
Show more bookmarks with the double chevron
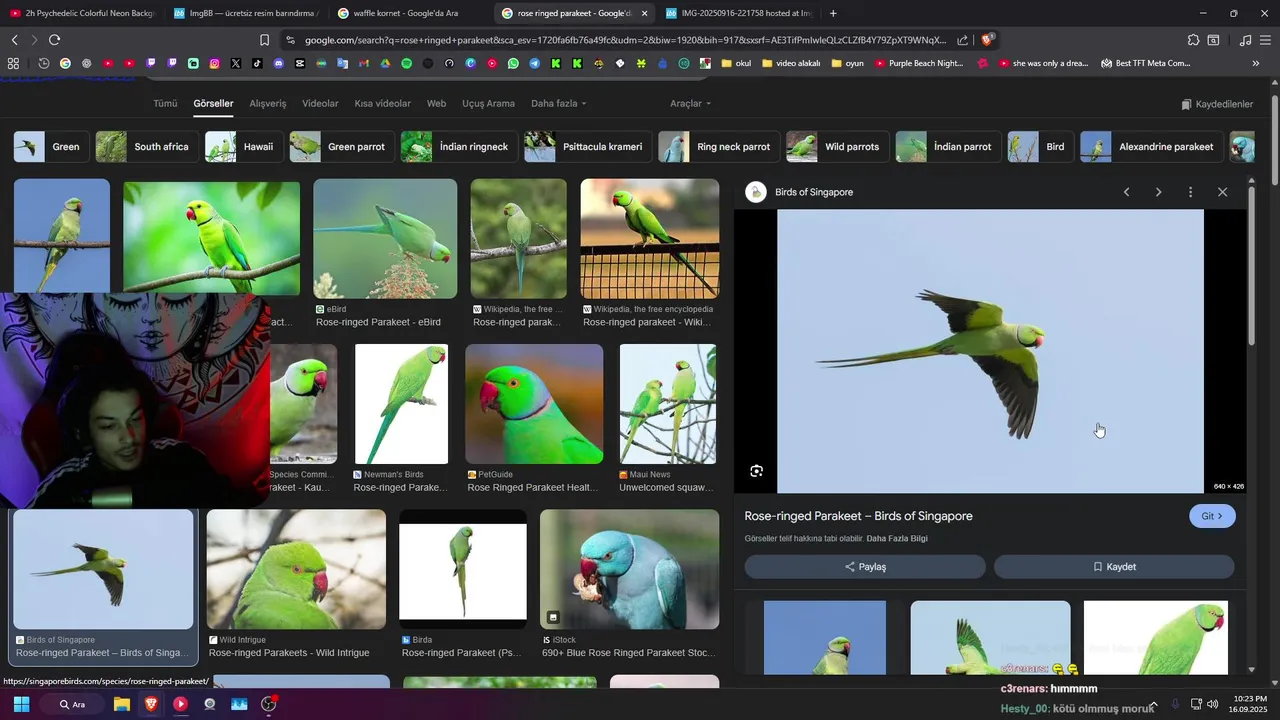point(1256,63)
